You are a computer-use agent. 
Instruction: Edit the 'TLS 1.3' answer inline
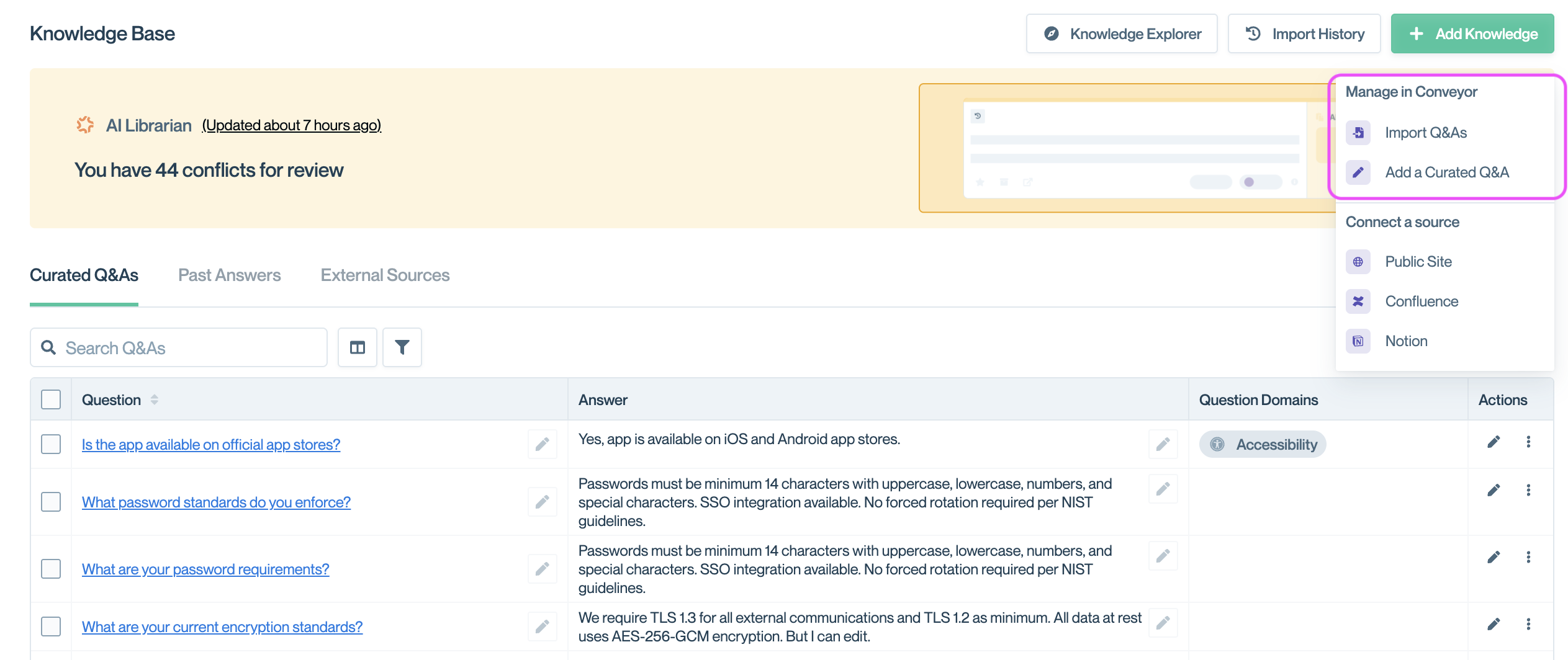pyautogui.click(x=1163, y=623)
